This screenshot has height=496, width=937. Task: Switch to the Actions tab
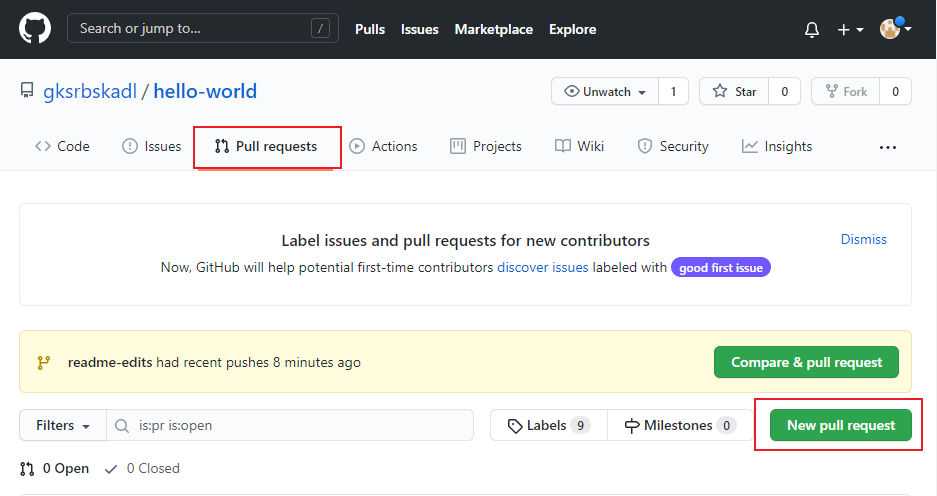(x=383, y=146)
